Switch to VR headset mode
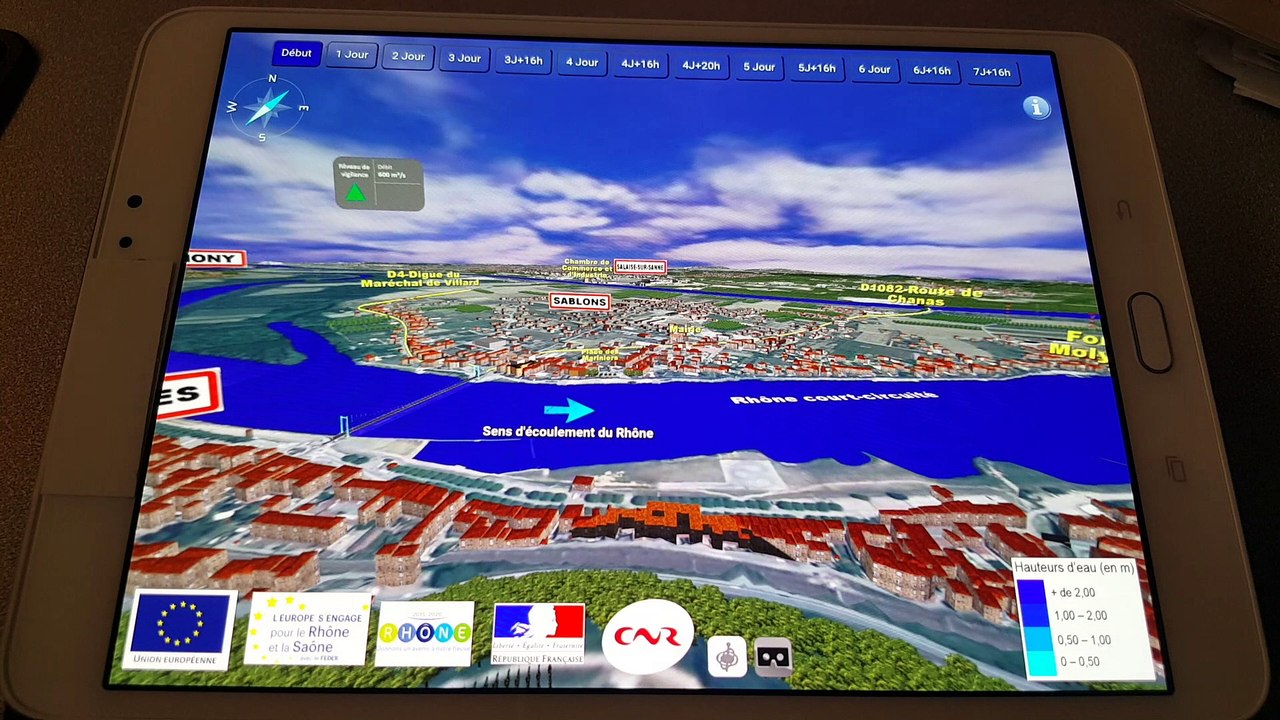Screen dimensions: 1280x720 coord(773,657)
